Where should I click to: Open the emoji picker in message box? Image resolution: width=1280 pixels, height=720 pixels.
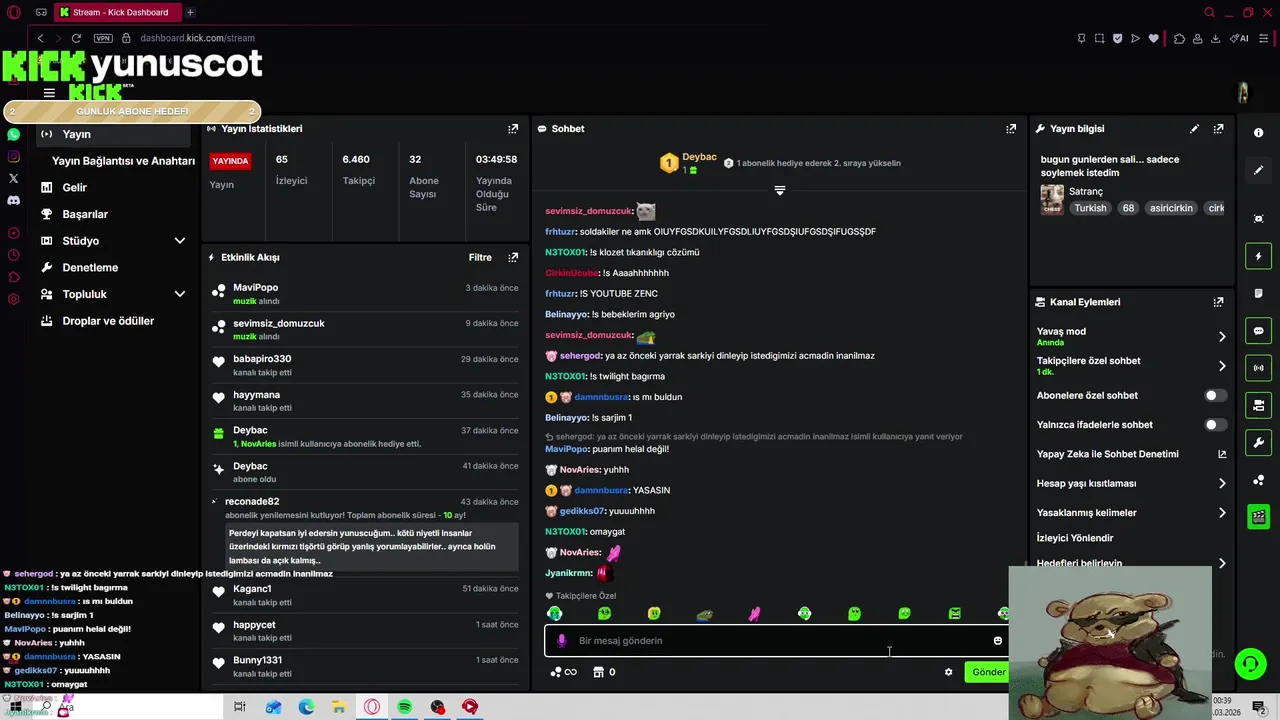coord(997,641)
